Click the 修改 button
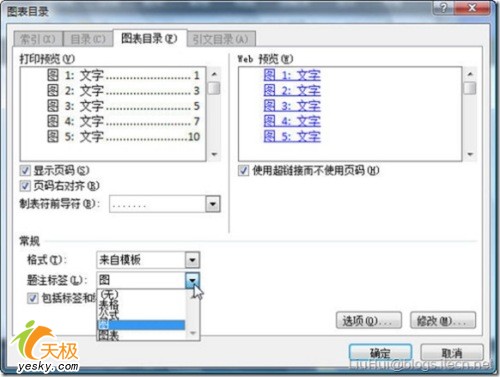 tap(443, 321)
